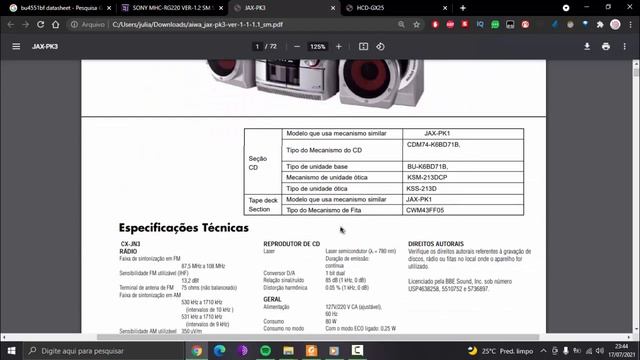Screen dimensions: 640x360
Task: Open the Chrome profile avatar
Action: tap(615, 24)
